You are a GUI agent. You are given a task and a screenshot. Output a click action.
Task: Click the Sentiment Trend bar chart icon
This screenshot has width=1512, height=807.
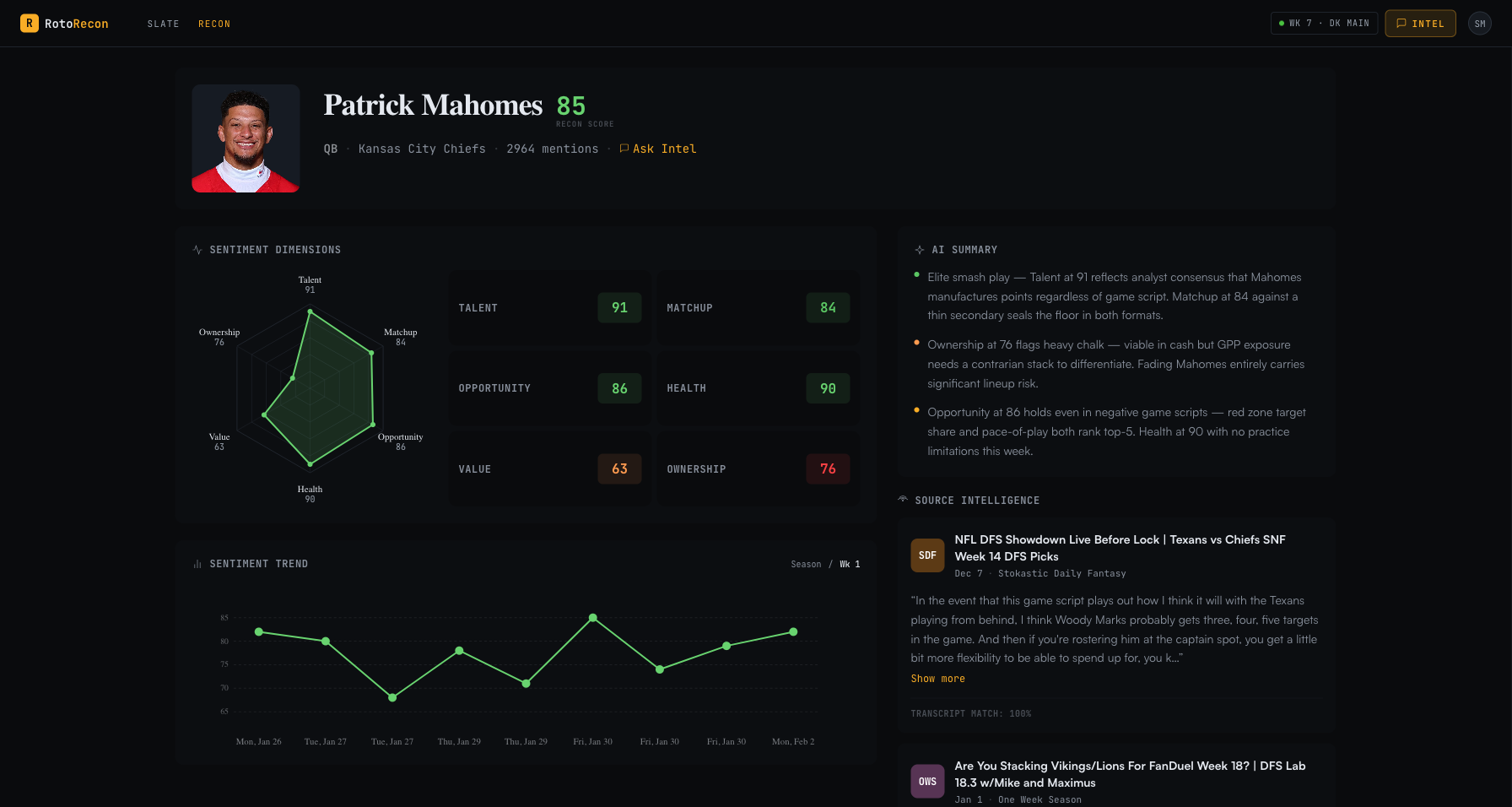click(x=197, y=564)
